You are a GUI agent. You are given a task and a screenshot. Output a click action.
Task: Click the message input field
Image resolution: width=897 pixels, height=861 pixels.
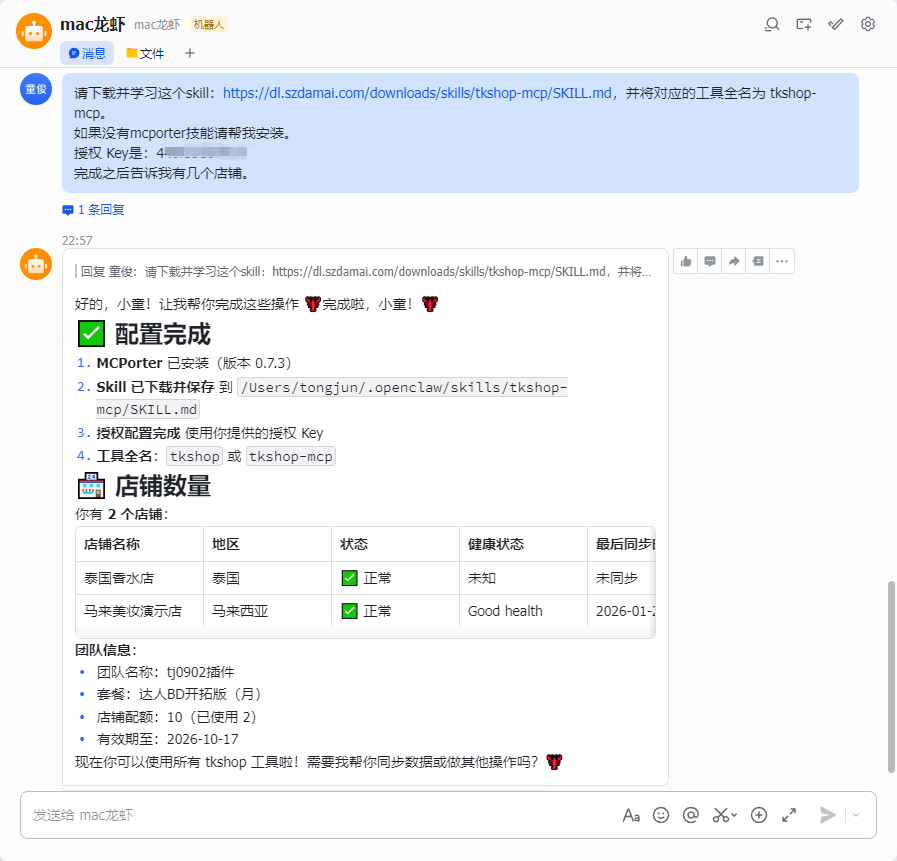click(320, 815)
